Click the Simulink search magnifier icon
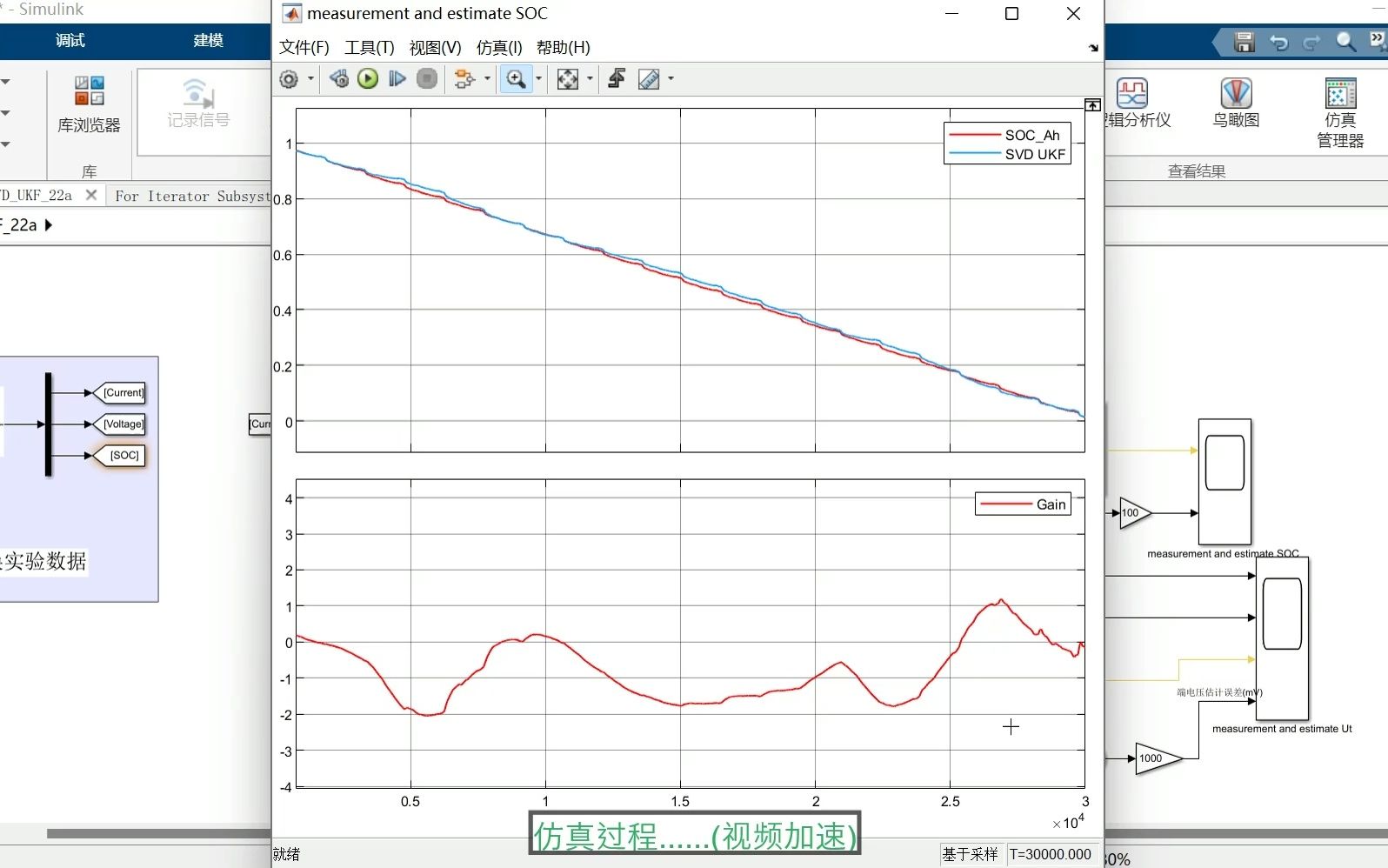The image size is (1388, 868). coord(1346,42)
